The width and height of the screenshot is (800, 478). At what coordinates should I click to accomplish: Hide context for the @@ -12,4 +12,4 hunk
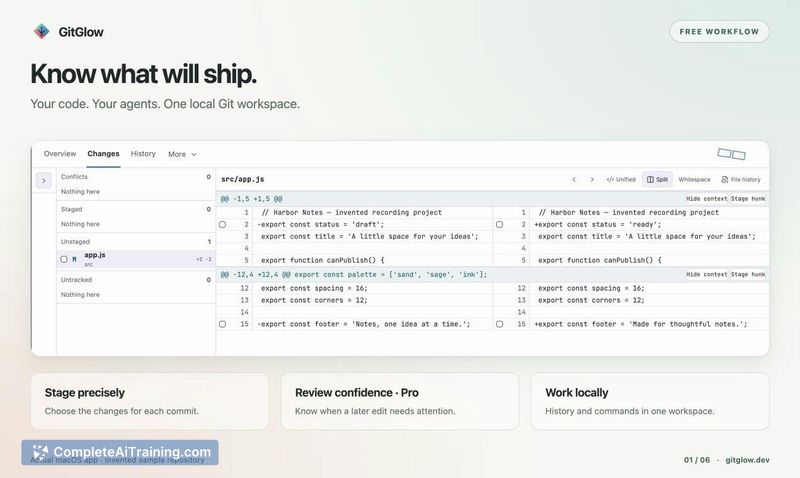(707, 274)
